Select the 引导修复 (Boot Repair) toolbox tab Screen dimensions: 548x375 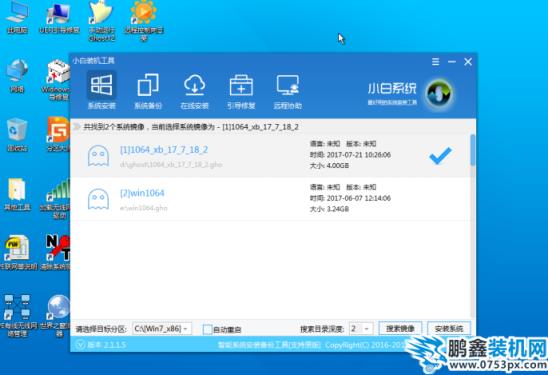click(x=241, y=91)
